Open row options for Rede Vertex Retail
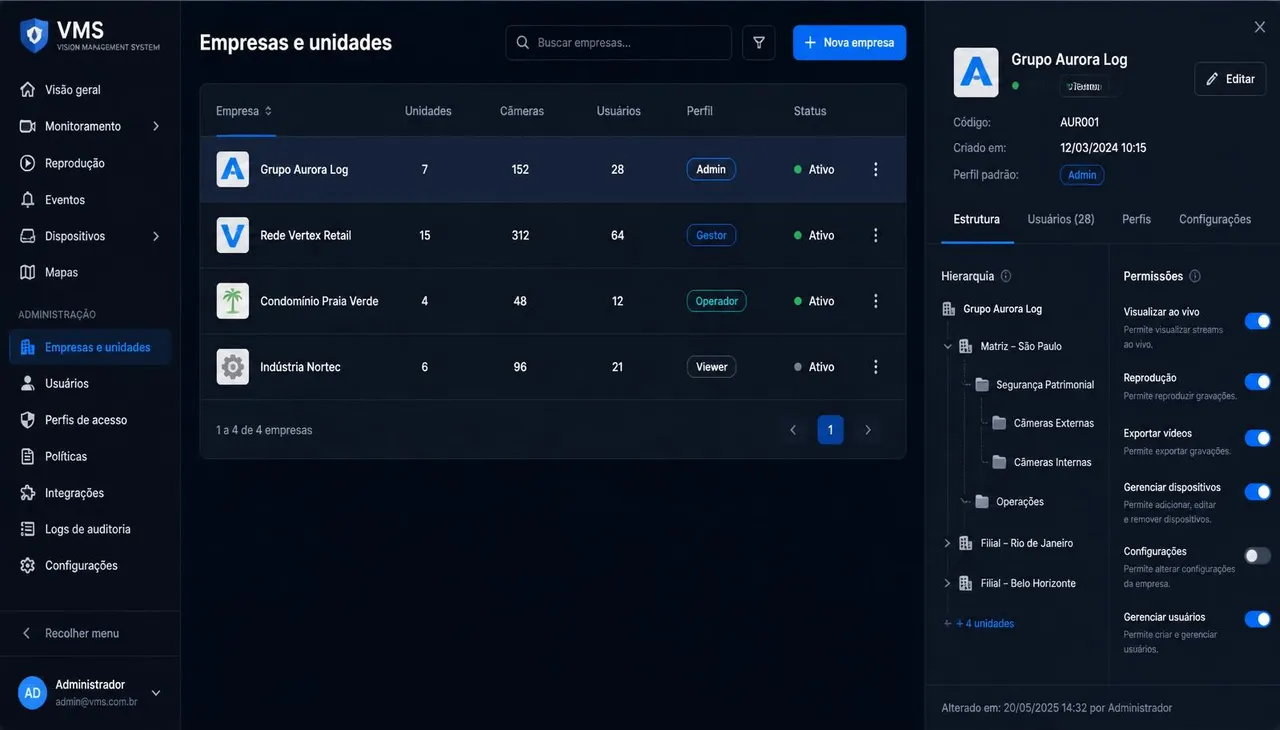The height and width of the screenshot is (730, 1280). pyautogui.click(x=876, y=235)
